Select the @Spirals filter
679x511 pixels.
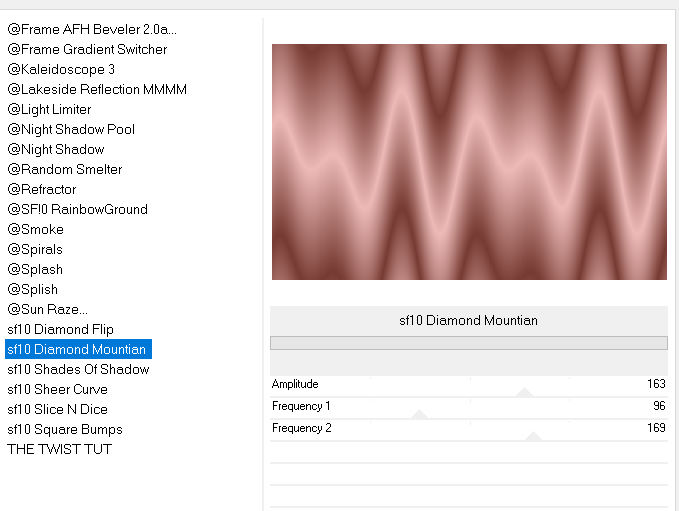coord(35,249)
